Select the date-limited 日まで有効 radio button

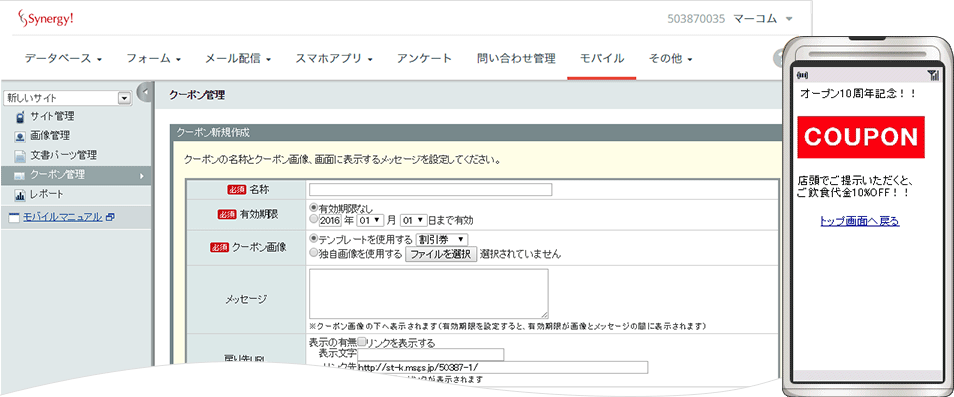pyautogui.click(x=314, y=219)
